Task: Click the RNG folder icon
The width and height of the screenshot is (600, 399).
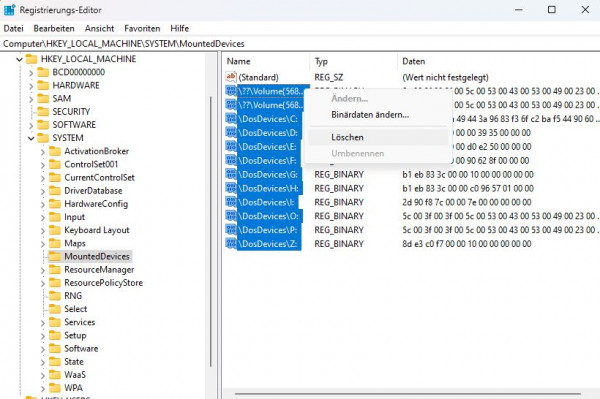Action: (55, 296)
